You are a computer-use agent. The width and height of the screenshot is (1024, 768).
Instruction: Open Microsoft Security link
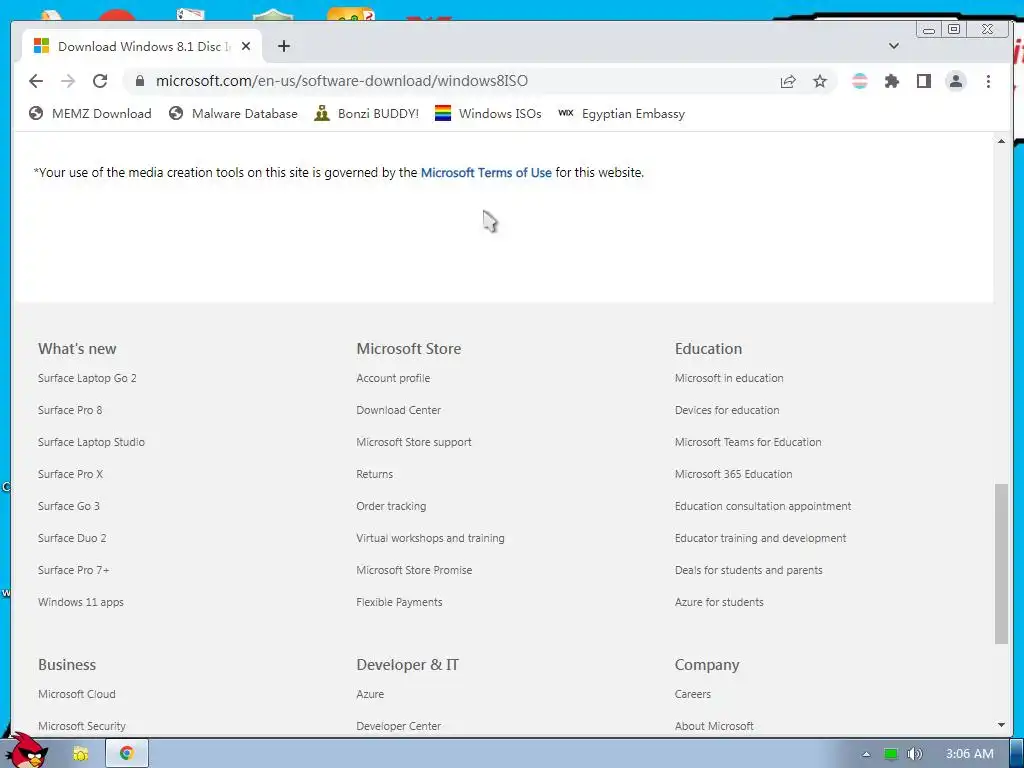coord(82,726)
